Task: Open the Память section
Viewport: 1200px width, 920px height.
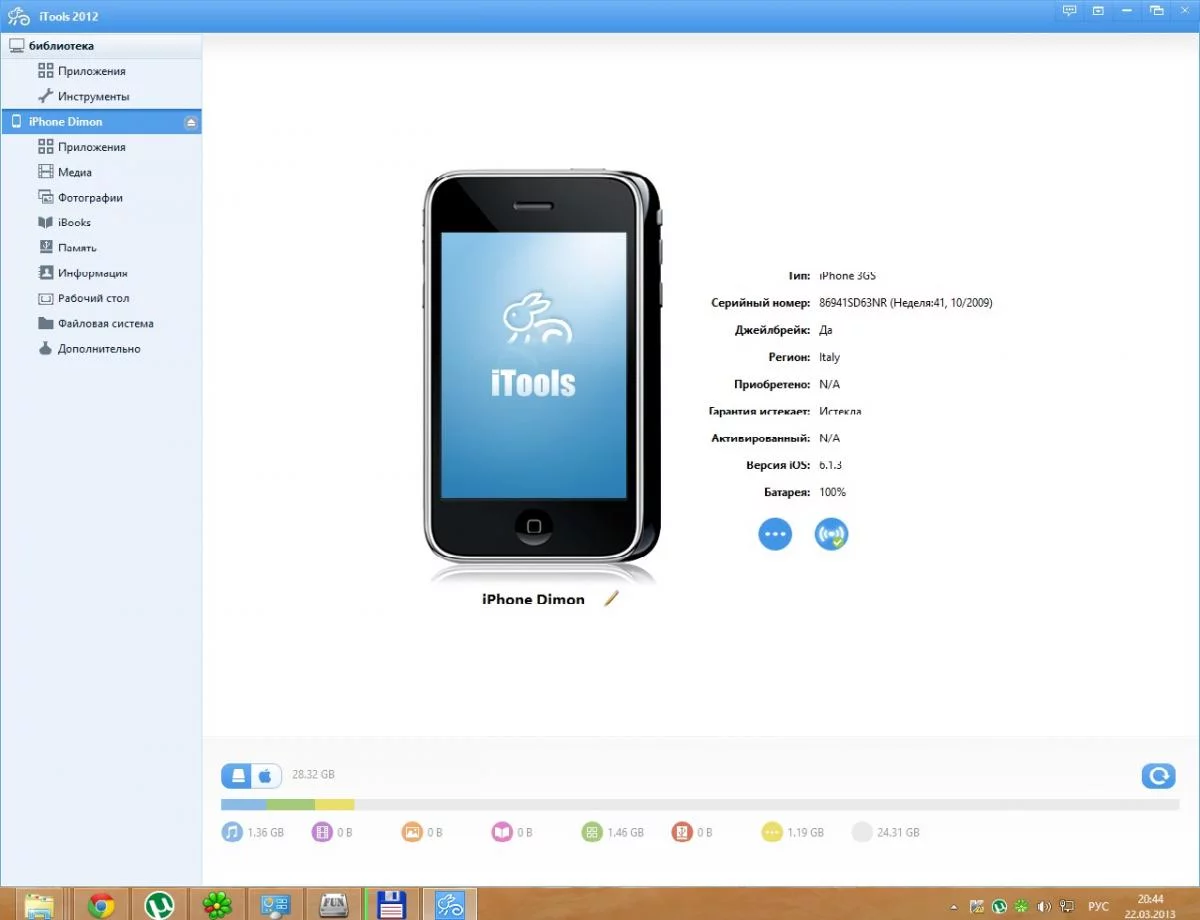Action: [67, 247]
